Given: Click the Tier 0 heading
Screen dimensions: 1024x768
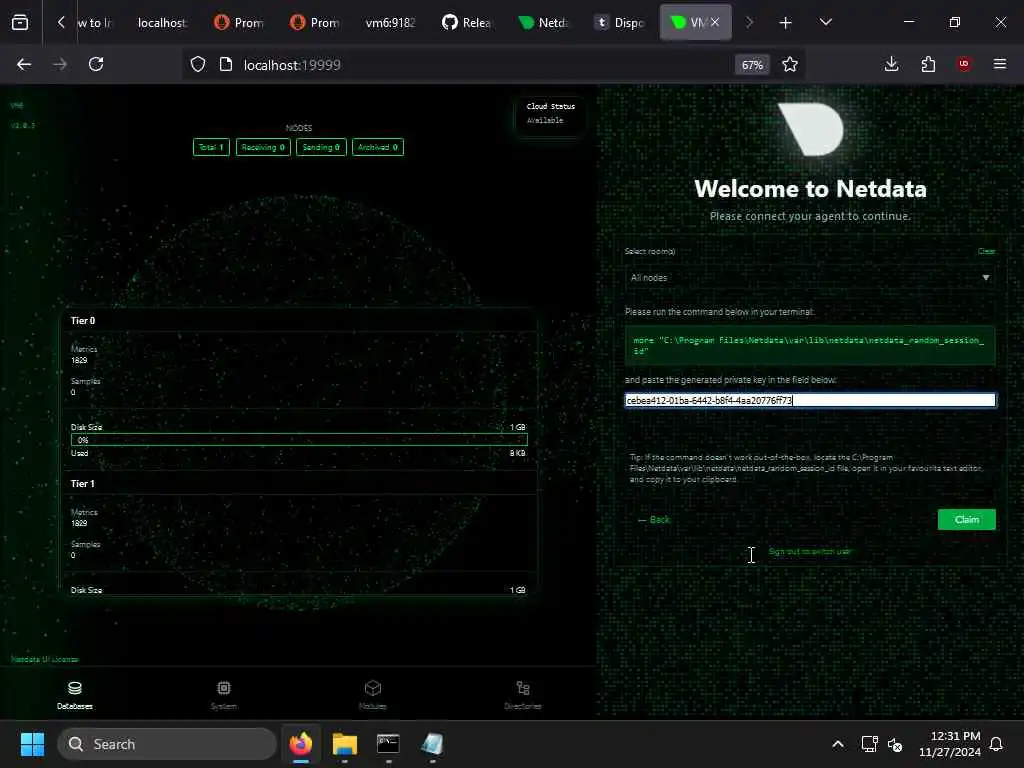Looking at the screenshot, I should [x=83, y=321].
